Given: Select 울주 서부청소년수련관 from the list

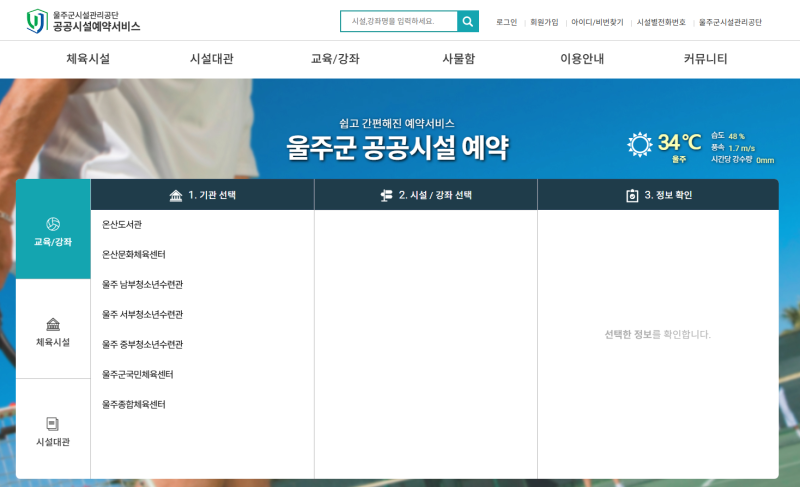Looking at the screenshot, I should click(142, 315).
